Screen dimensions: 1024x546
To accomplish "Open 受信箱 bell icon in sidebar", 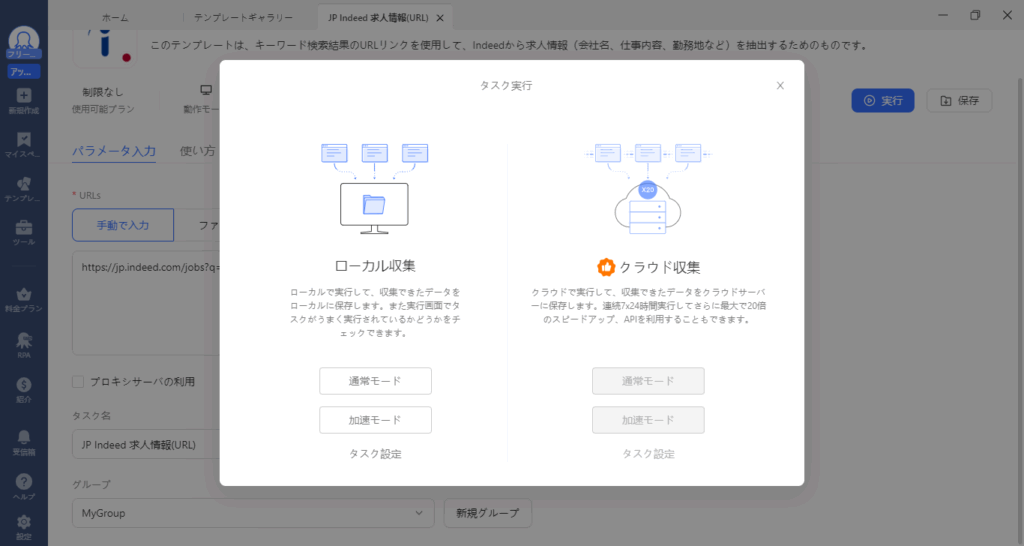I will click(24, 443).
